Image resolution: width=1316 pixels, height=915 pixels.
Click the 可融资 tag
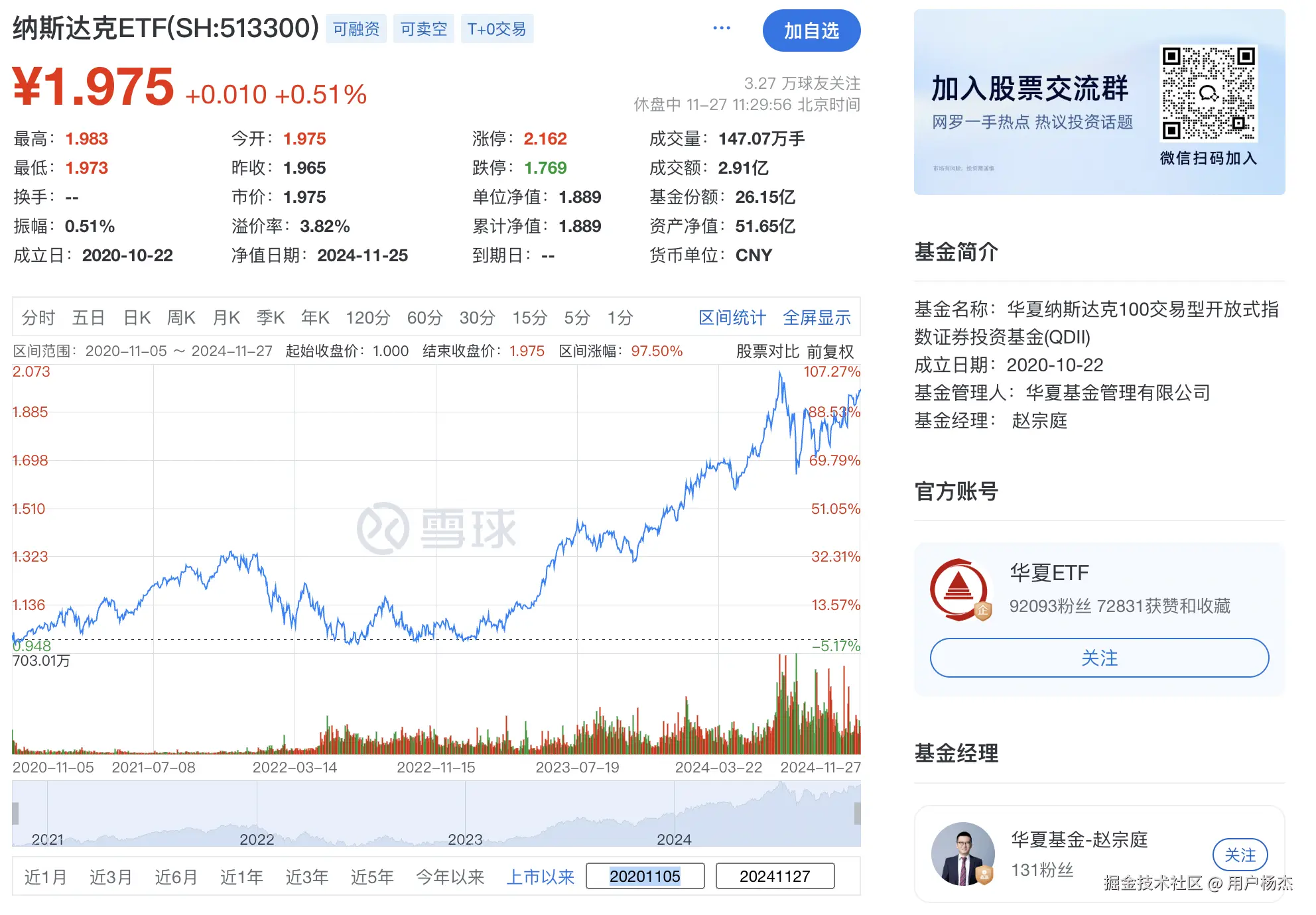(x=356, y=29)
